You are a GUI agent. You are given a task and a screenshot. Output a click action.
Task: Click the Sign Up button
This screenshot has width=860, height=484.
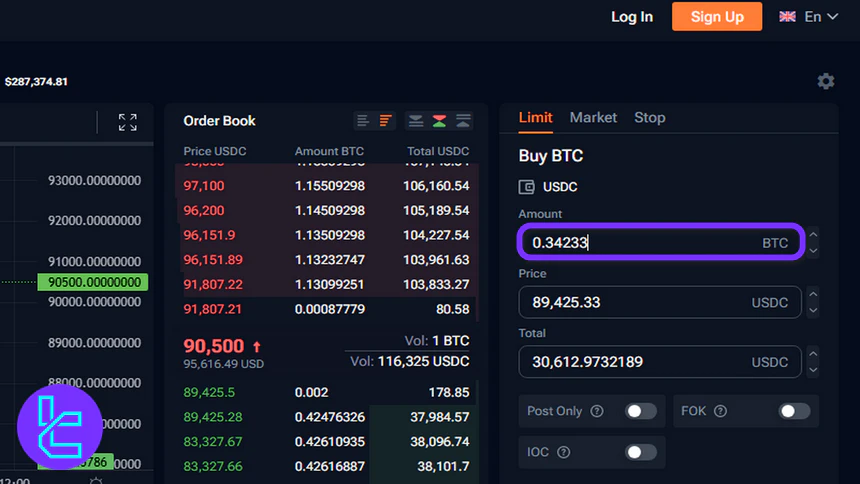(x=717, y=17)
